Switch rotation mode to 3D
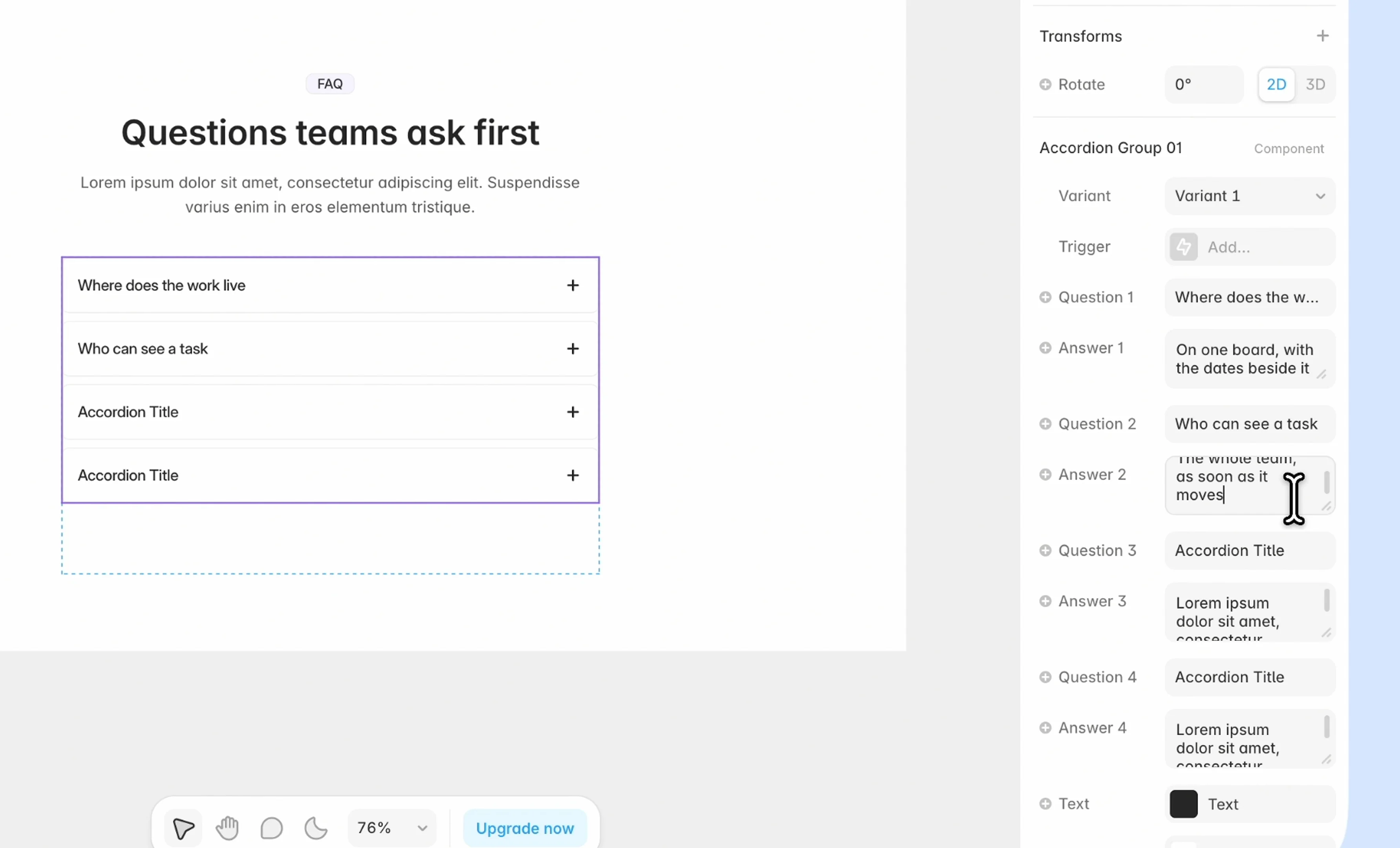Screen dimensions: 1400x848 pyautogui.click(x=1315, y=85)
